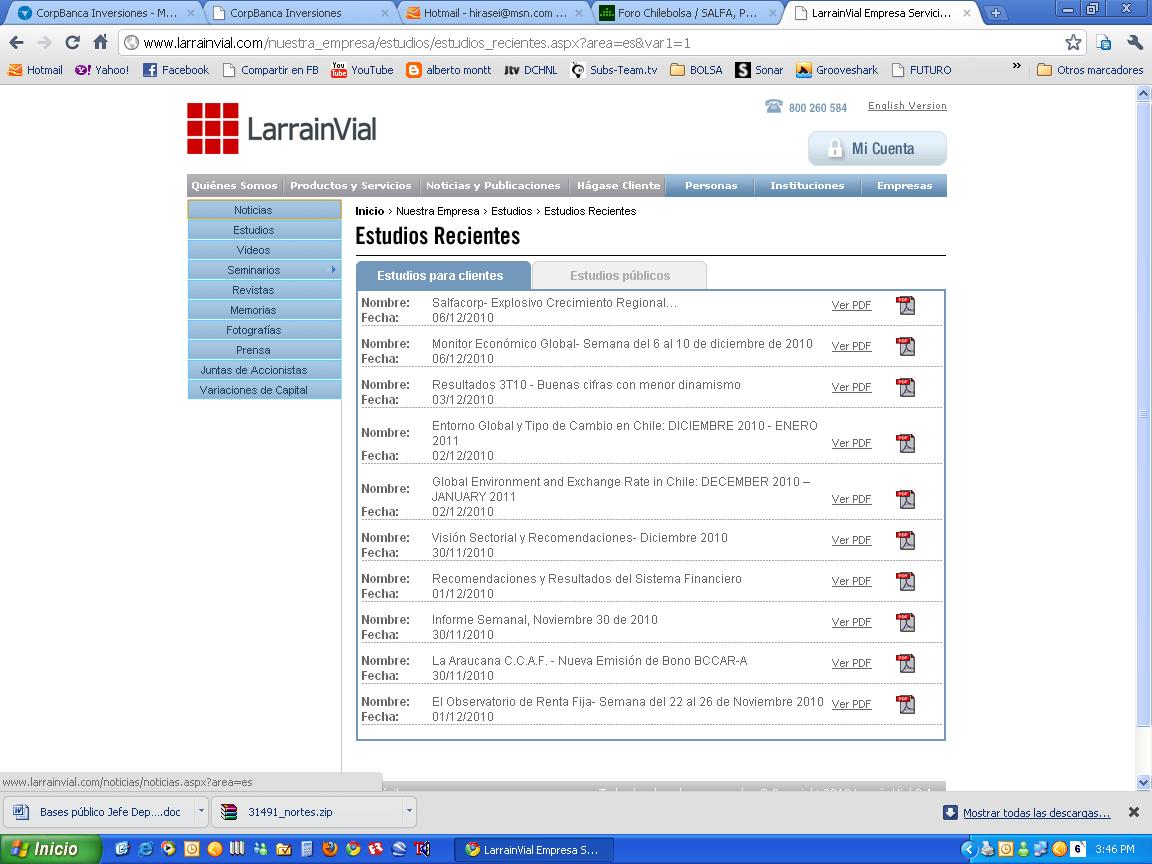Screen dimensions: 1152x864
Task: Close the downloads bar
Action: point(1134,812)
